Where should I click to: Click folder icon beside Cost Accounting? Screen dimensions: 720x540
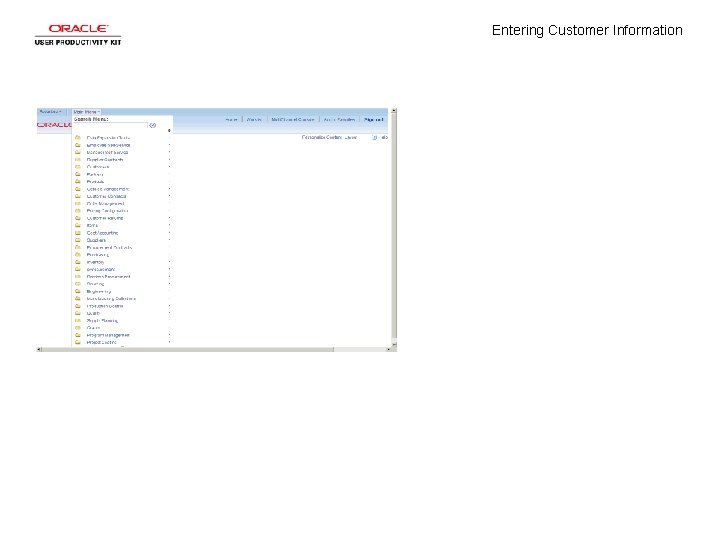[78, 233]
